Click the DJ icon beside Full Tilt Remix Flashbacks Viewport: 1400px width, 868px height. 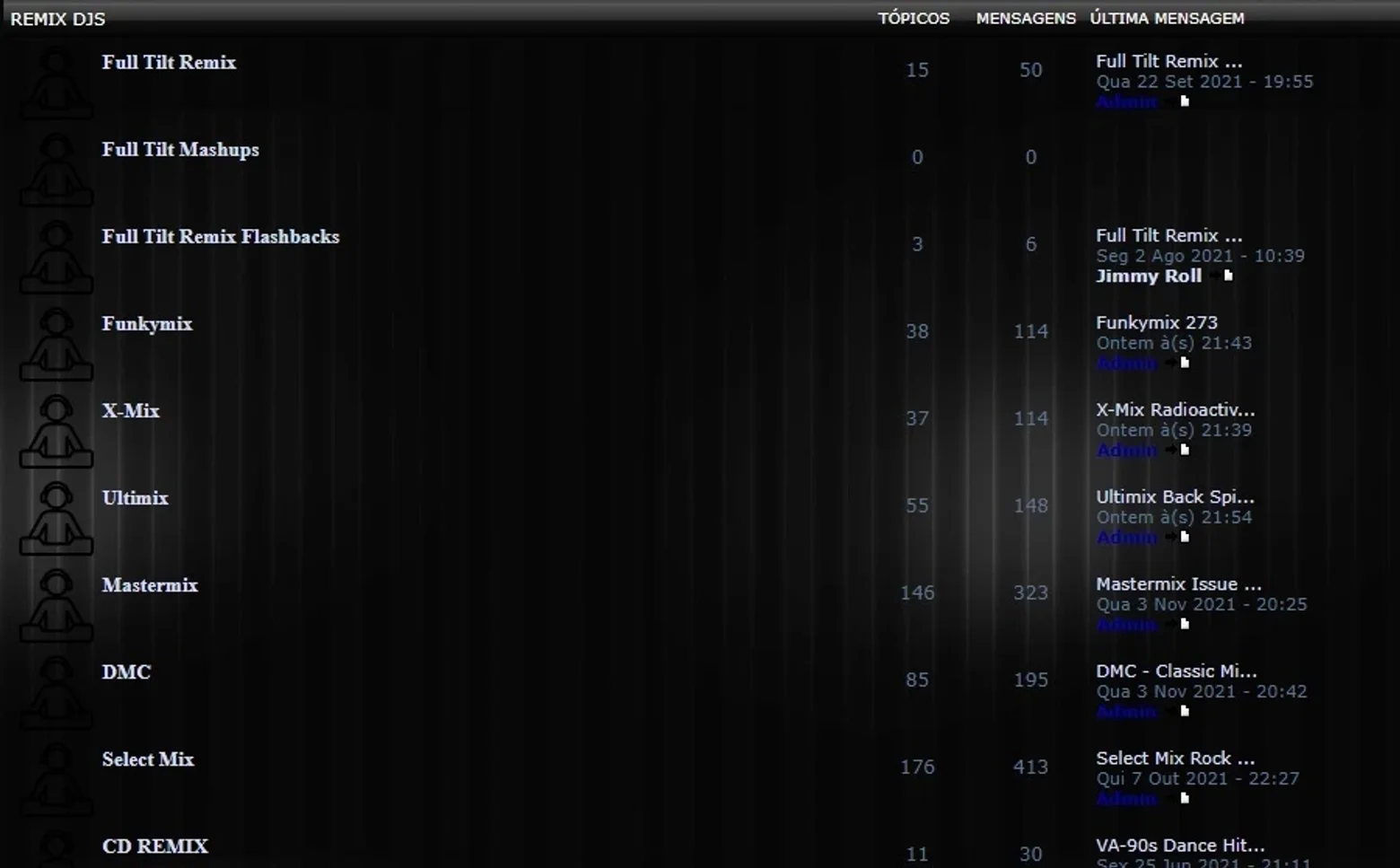pos(56,257)
